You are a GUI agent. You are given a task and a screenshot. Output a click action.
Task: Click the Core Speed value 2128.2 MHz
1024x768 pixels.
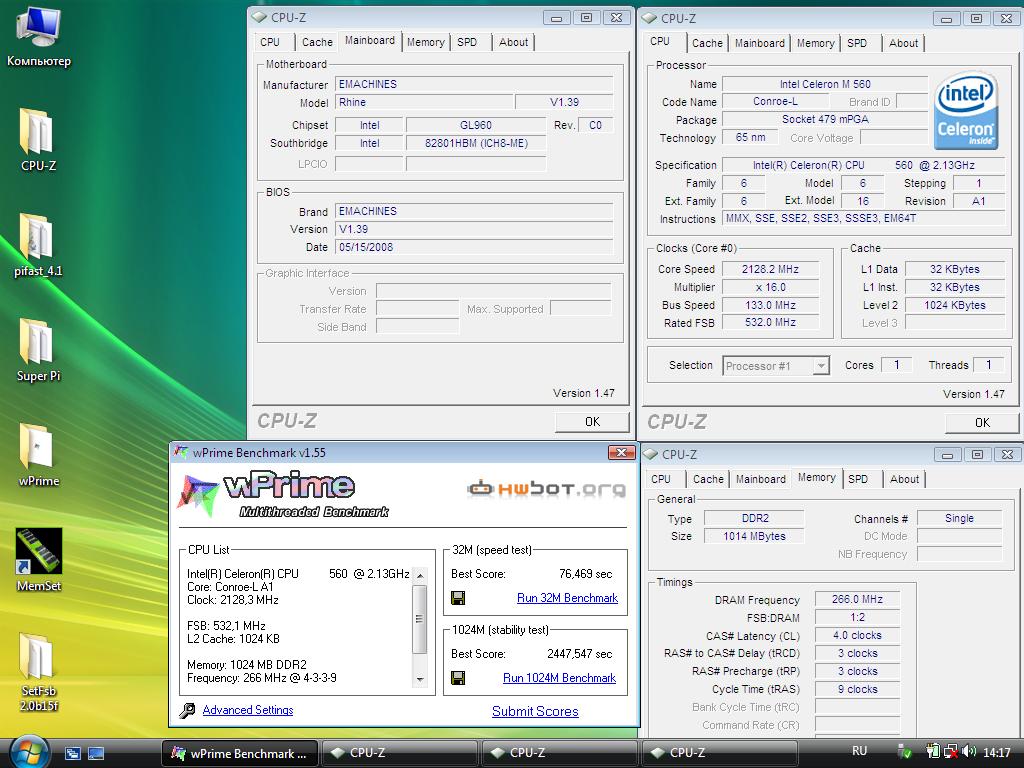[x=770, y=269]
